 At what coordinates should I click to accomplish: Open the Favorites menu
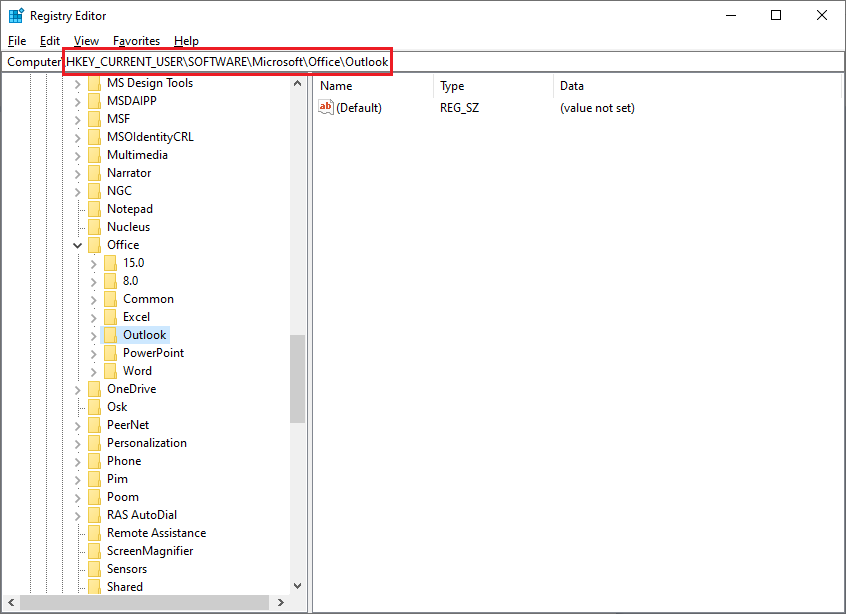tap(137, 40)
